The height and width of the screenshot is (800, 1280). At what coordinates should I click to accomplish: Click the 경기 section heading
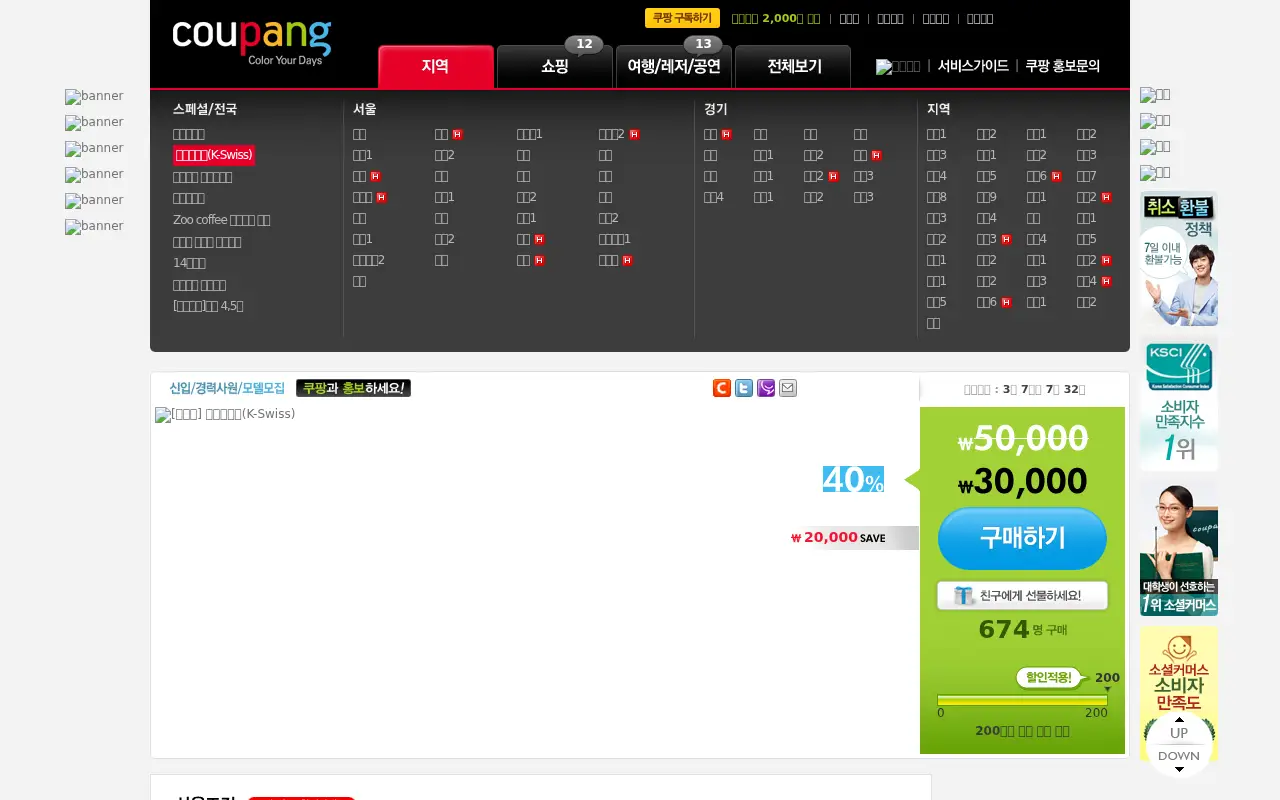click(715, 109)
